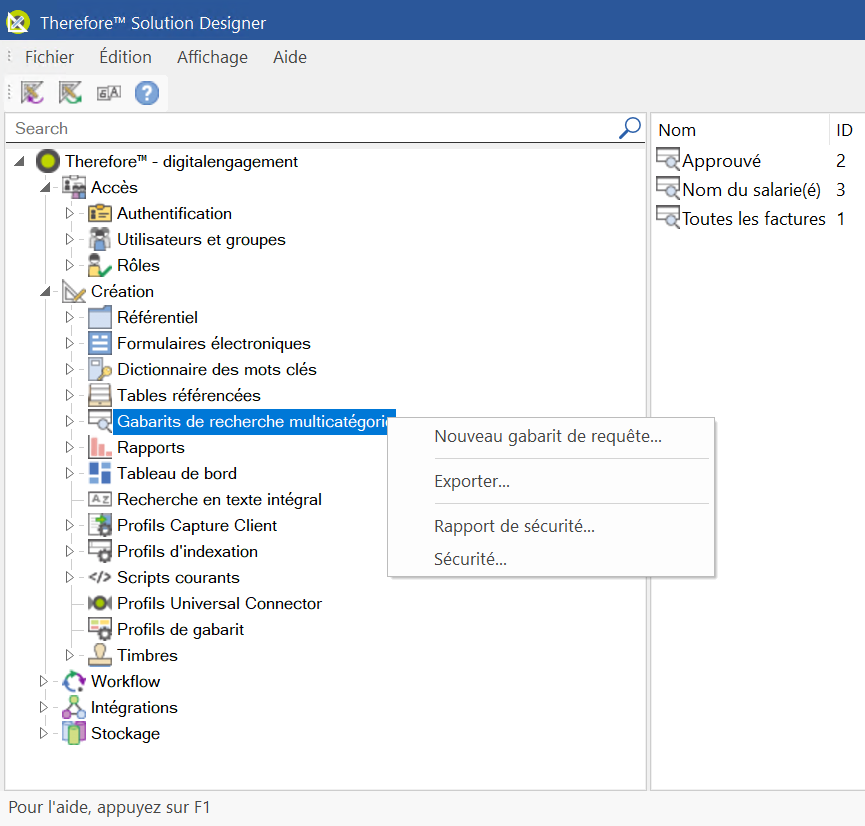Click in the Search input field
The image size is (865, 826).
(312, 128)
